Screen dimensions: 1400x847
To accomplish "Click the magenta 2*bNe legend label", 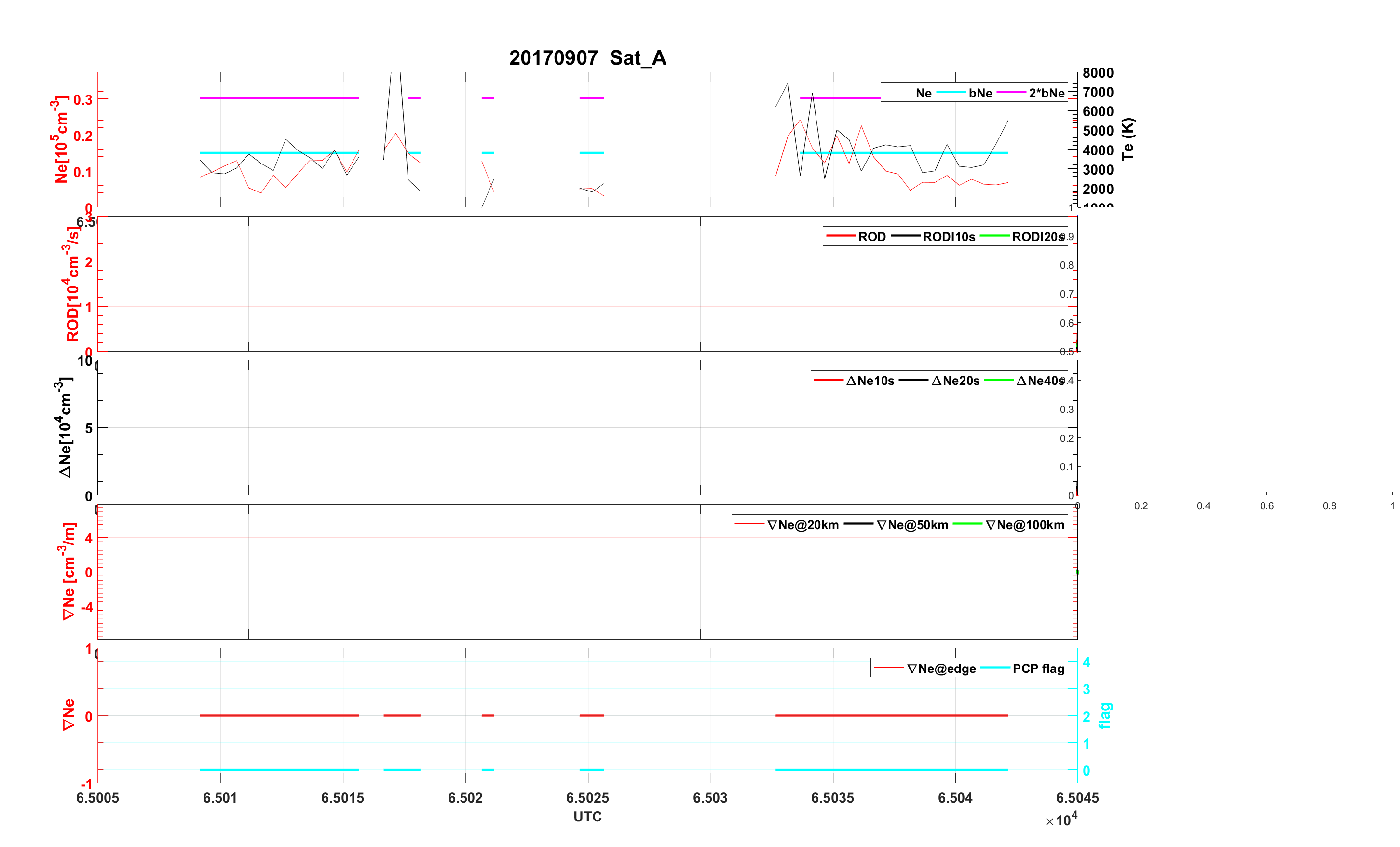I will (1046, 93).
